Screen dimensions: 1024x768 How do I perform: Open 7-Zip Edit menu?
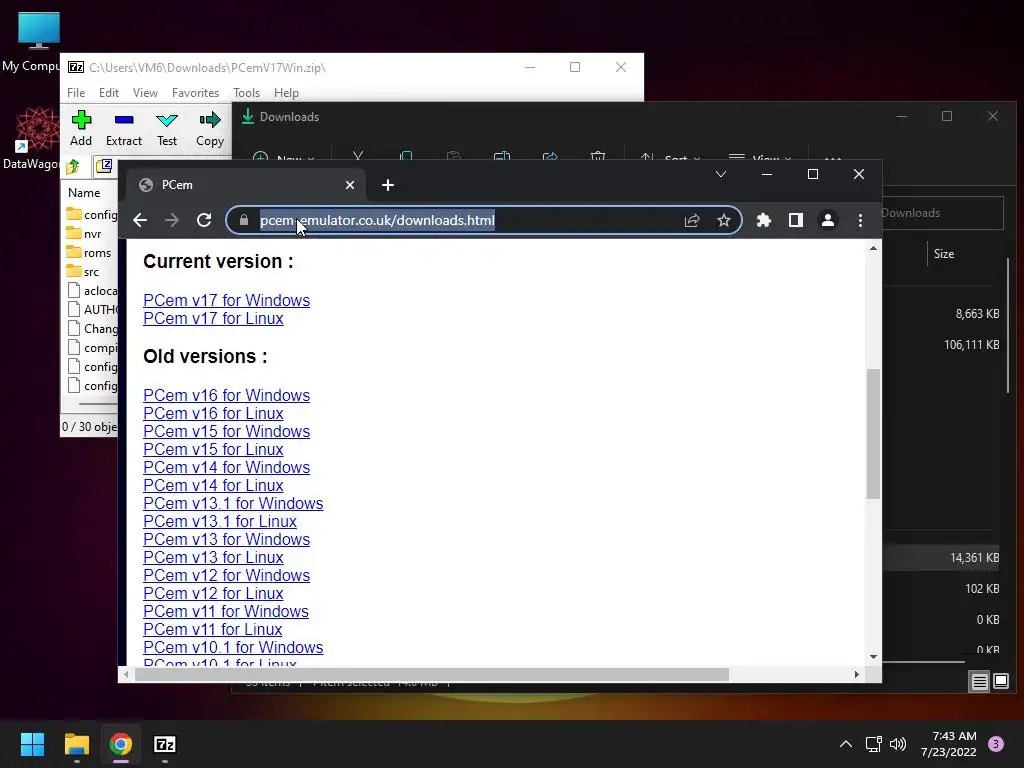(108, 93)
